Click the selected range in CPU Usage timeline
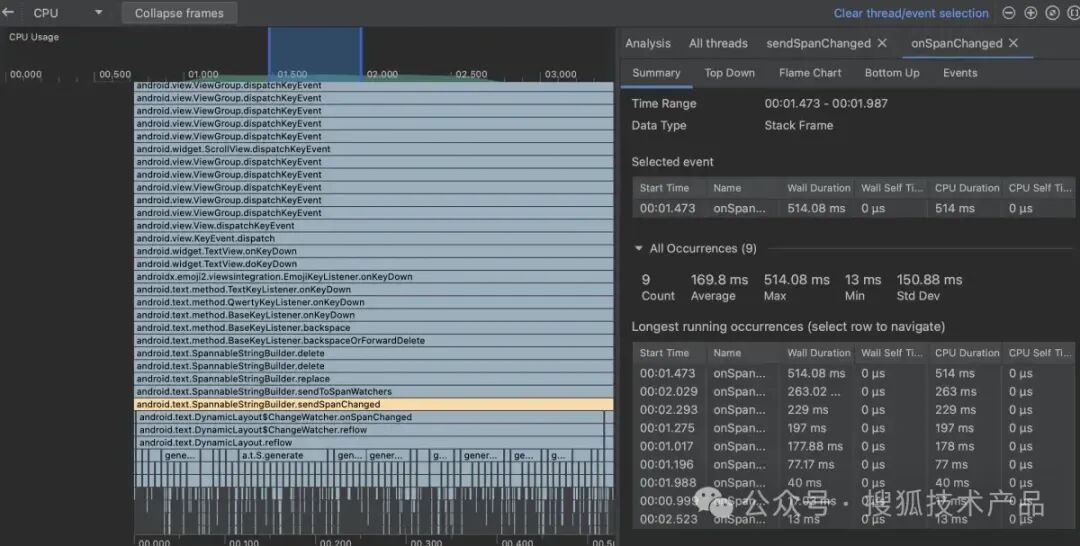The image size is (1080, 546). click(x=315, y=54)
